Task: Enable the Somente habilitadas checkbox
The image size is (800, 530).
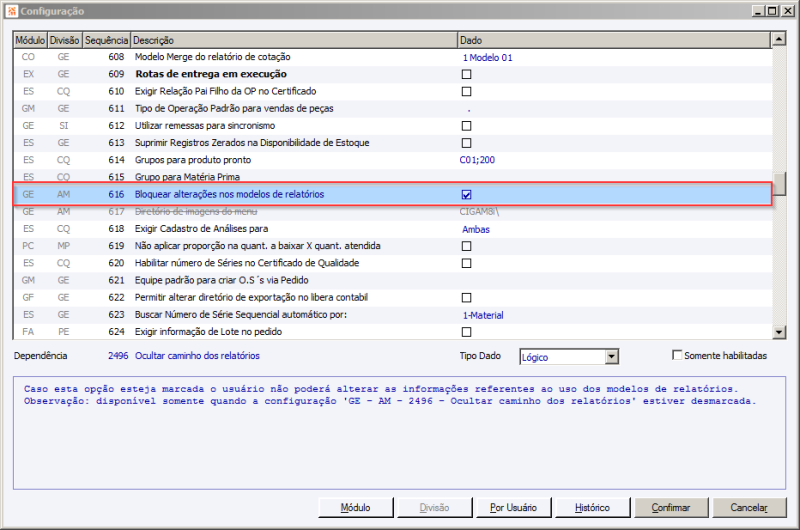Action: click(x=677, y=355)
